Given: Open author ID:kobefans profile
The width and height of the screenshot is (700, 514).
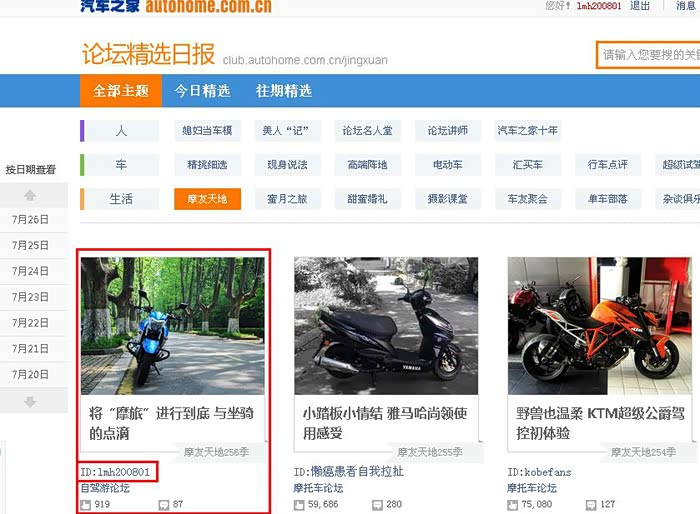Looking at the screenshot, I should [x=539, y=472].
